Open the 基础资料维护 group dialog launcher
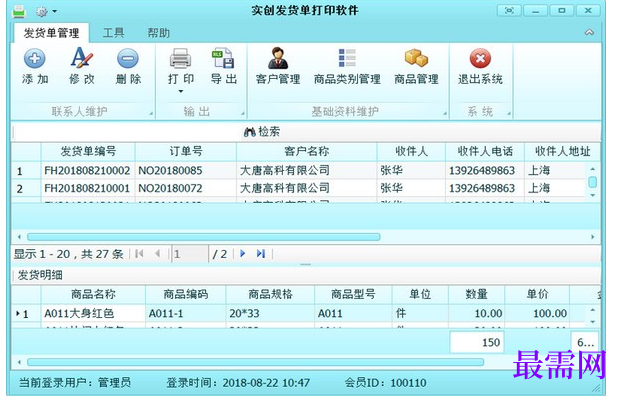The image size is (625, 396). [444, 114]
